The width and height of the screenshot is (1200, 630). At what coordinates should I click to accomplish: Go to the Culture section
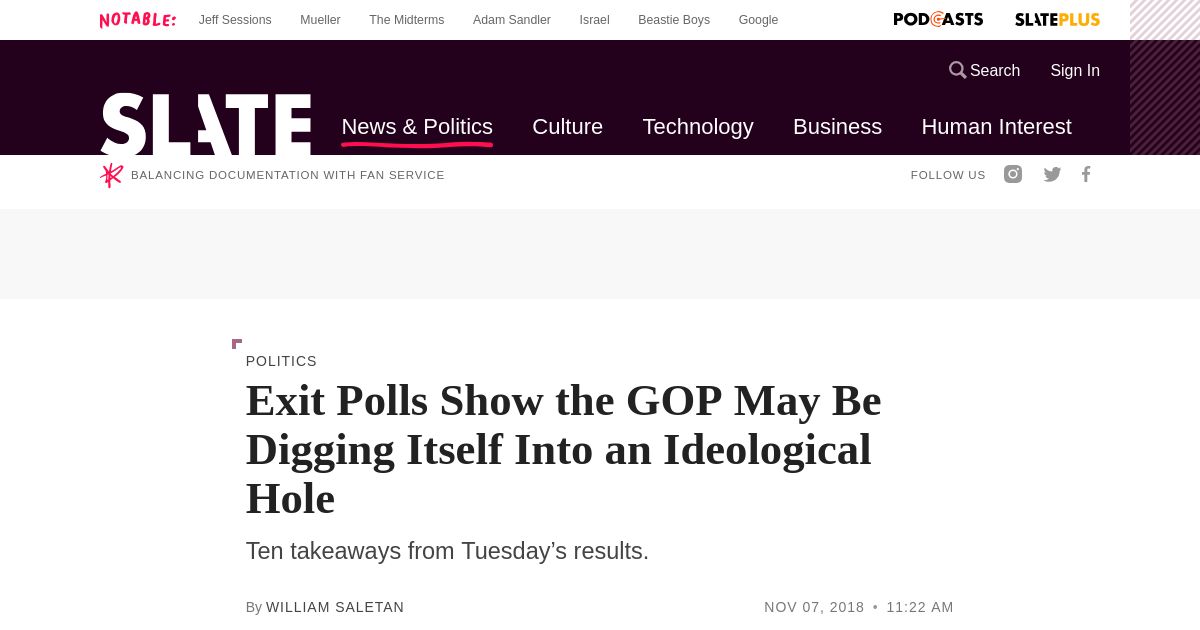coord(567,127)
